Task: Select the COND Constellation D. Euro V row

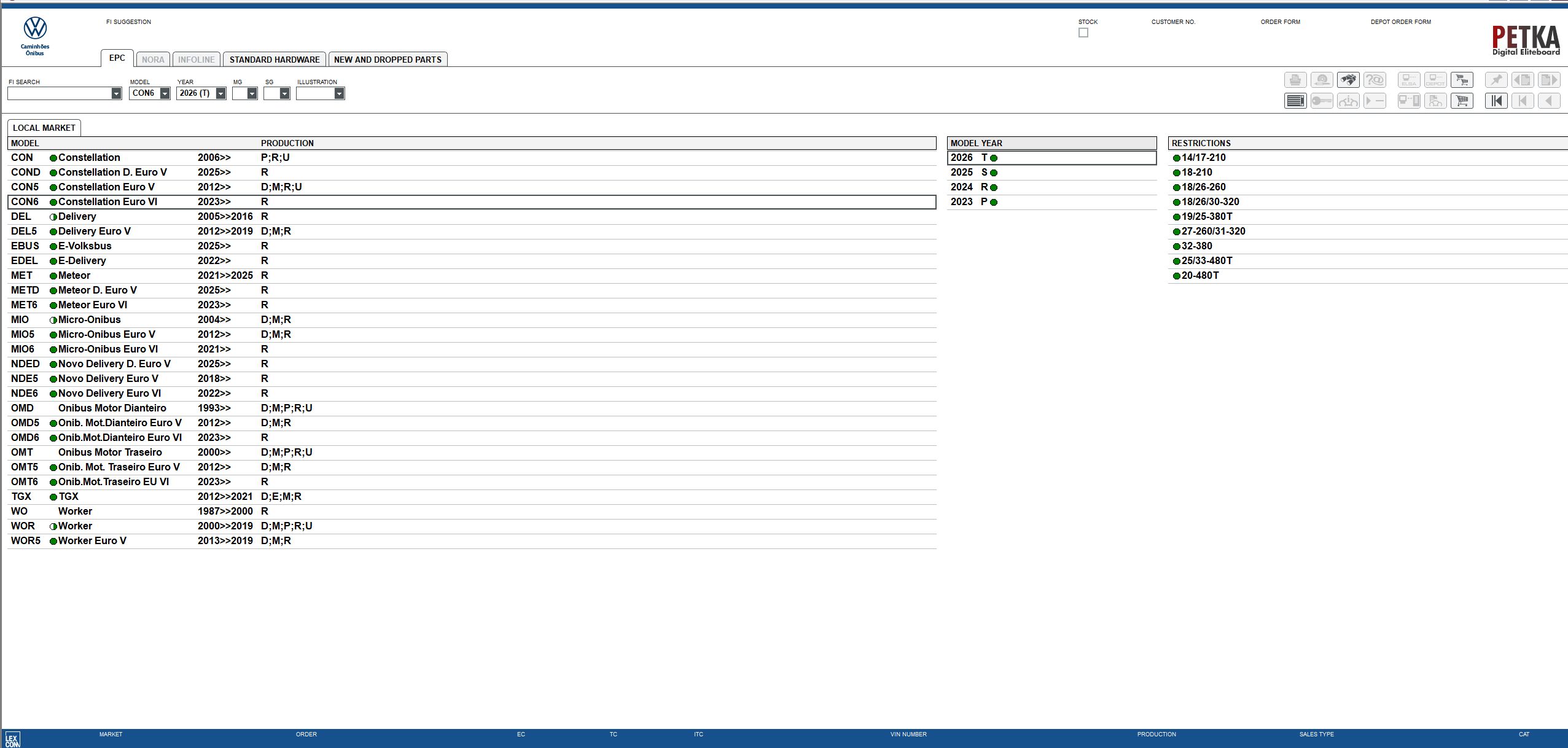Action: tap(472, 173)
